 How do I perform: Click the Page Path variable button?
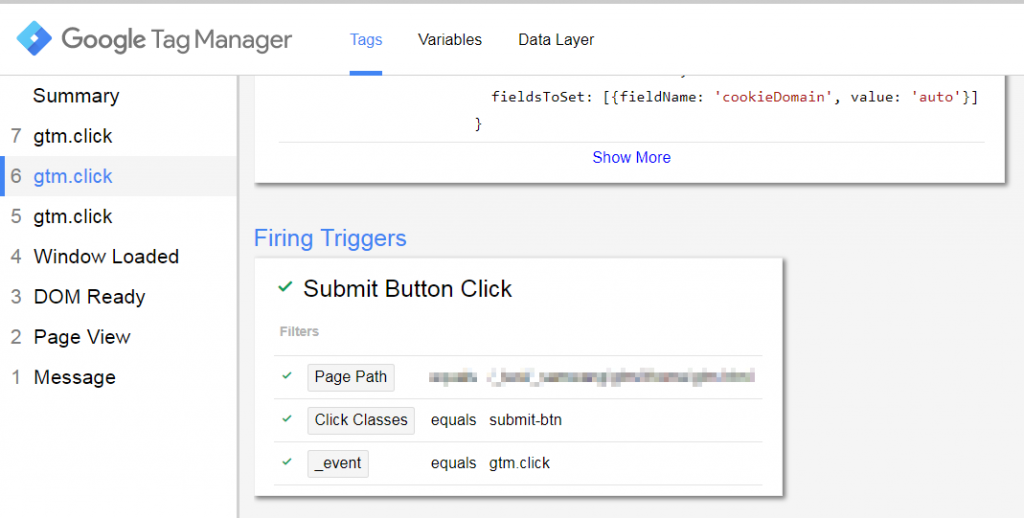(x=350, y=377)
